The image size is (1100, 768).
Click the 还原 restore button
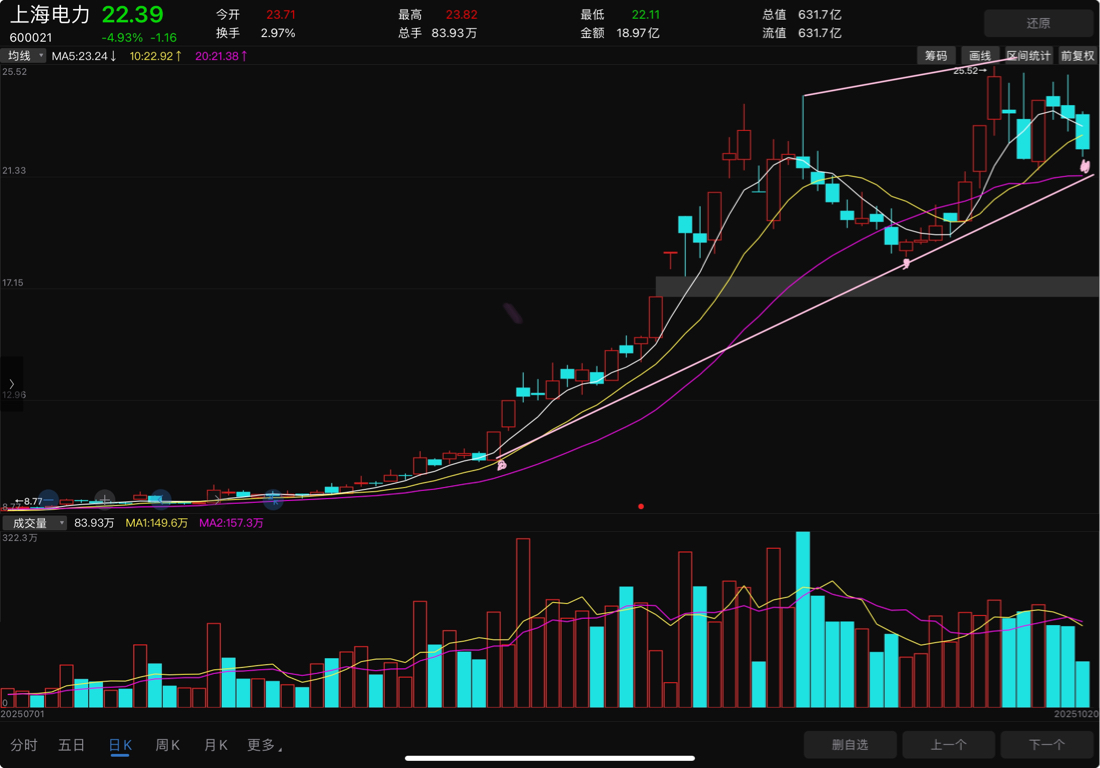tap(1038, 23)
